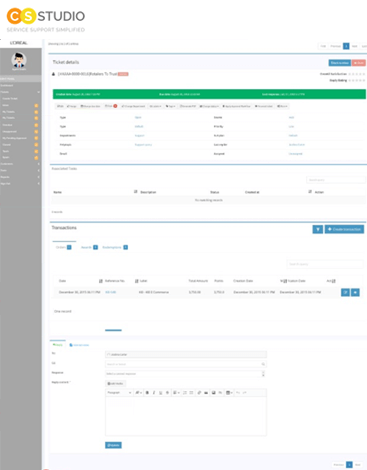
Task: Insert a hyperlink in reply editor
Action: click(x=199, y=393)
